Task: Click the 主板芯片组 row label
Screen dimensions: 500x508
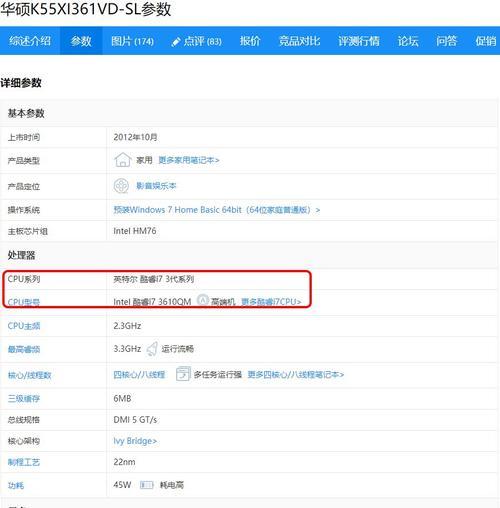Action: [x=28, y=231]
